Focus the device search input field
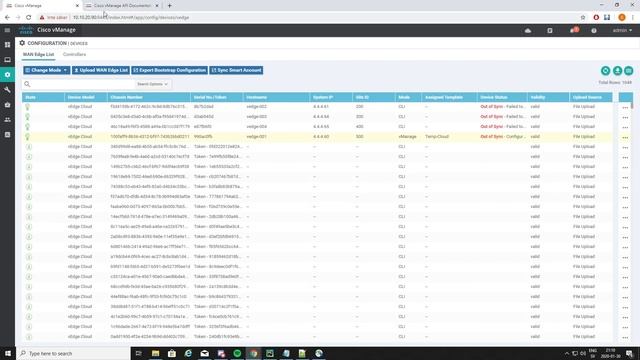Screen dimensions: 640x360 tap(83, 84)
